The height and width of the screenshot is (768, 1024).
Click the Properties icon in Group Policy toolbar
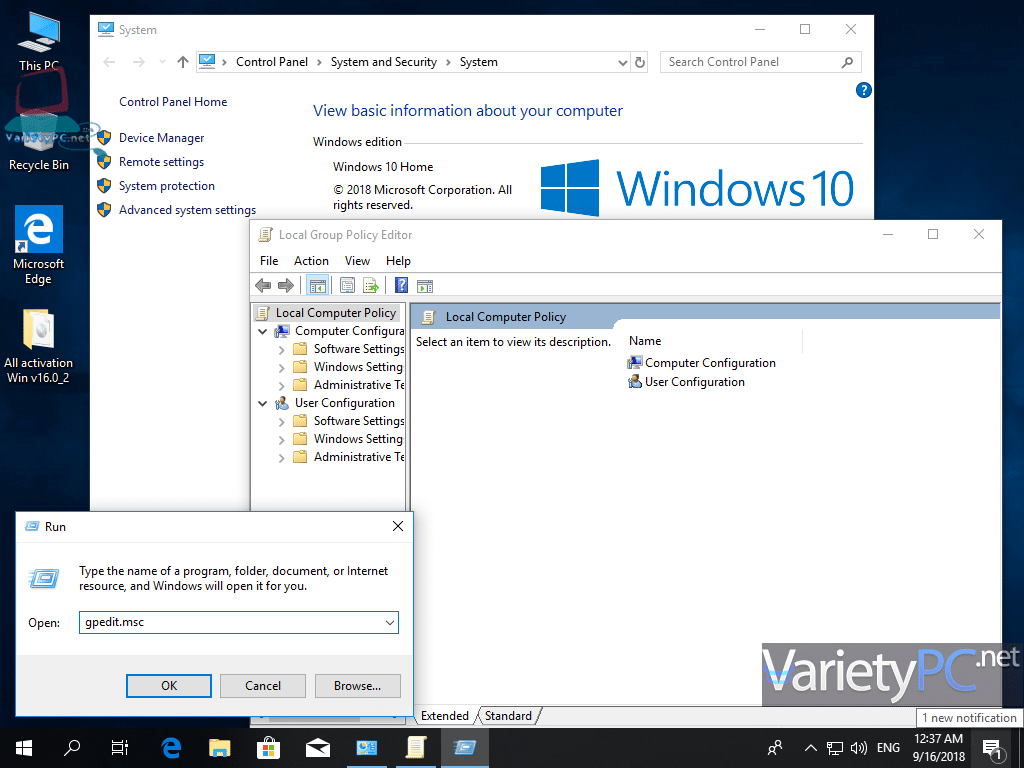click(347, 285)
